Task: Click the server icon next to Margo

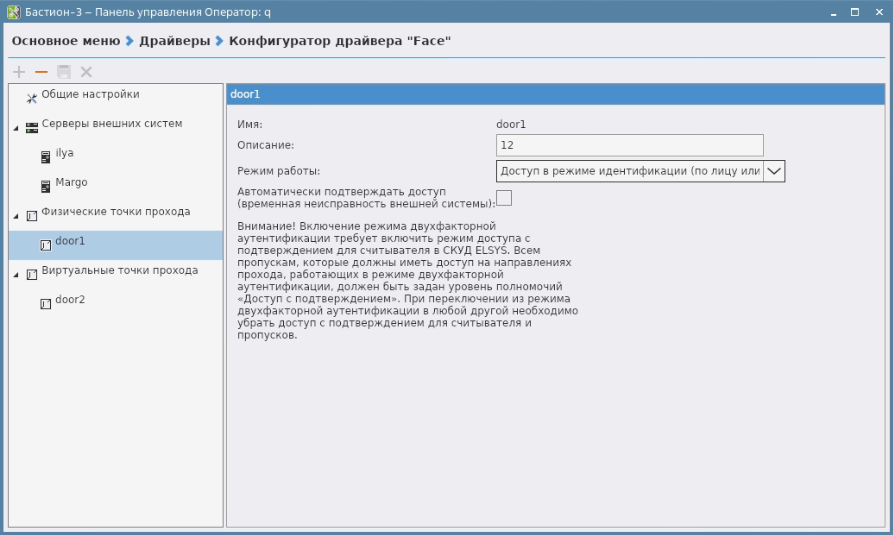Action: [46, 186]
